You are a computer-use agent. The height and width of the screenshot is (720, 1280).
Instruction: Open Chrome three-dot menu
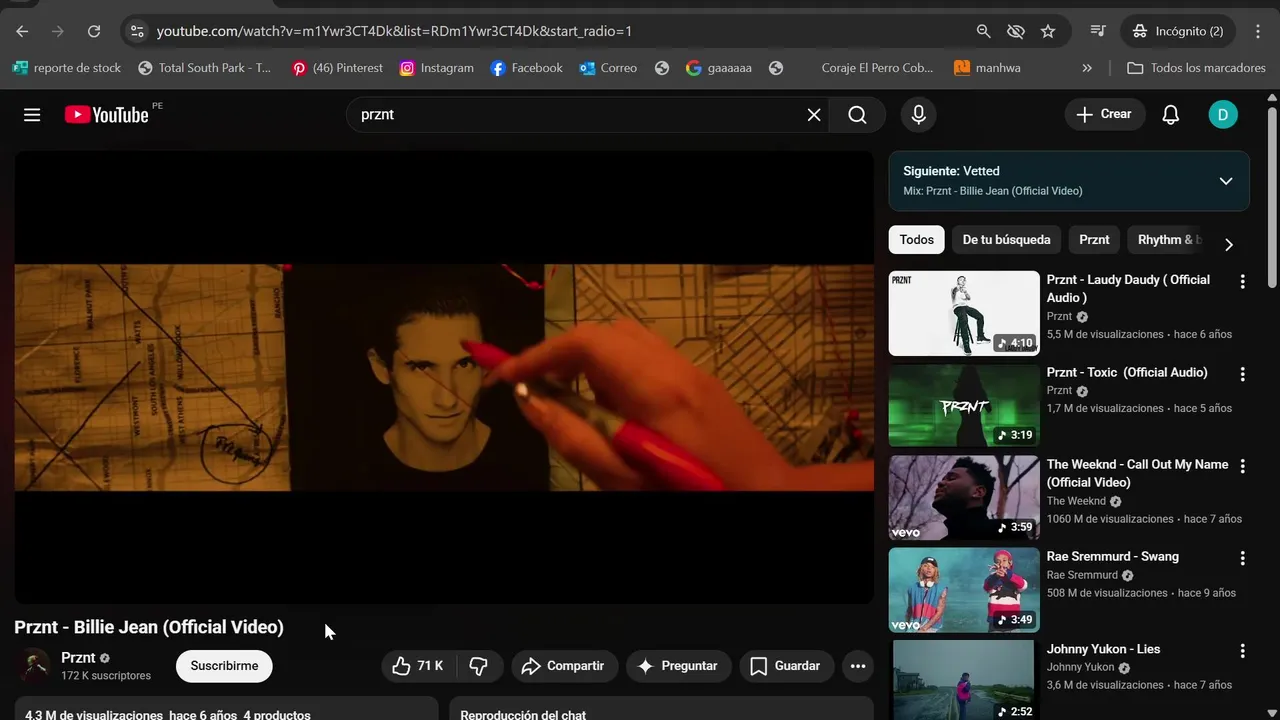point(1258,31)
